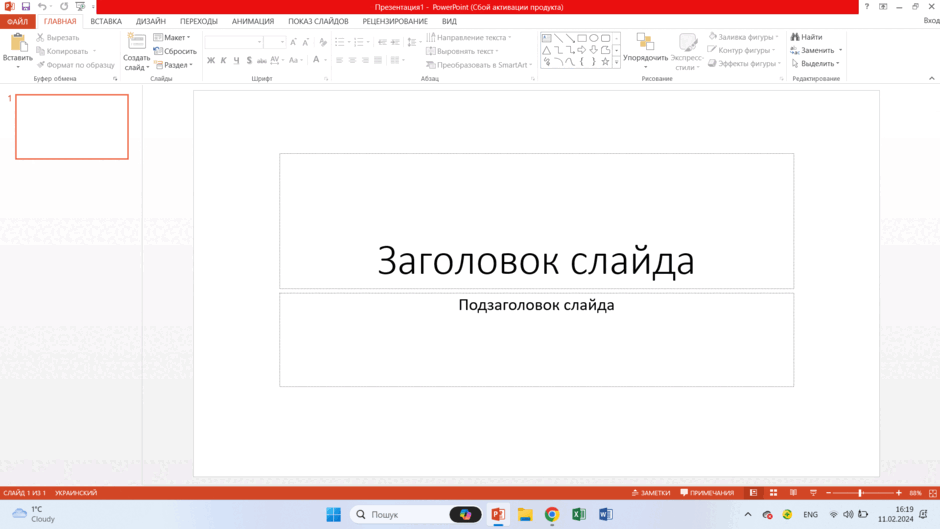940x529 pixels.
Task: Click the line spacing icon
Action: pos(412,42)
